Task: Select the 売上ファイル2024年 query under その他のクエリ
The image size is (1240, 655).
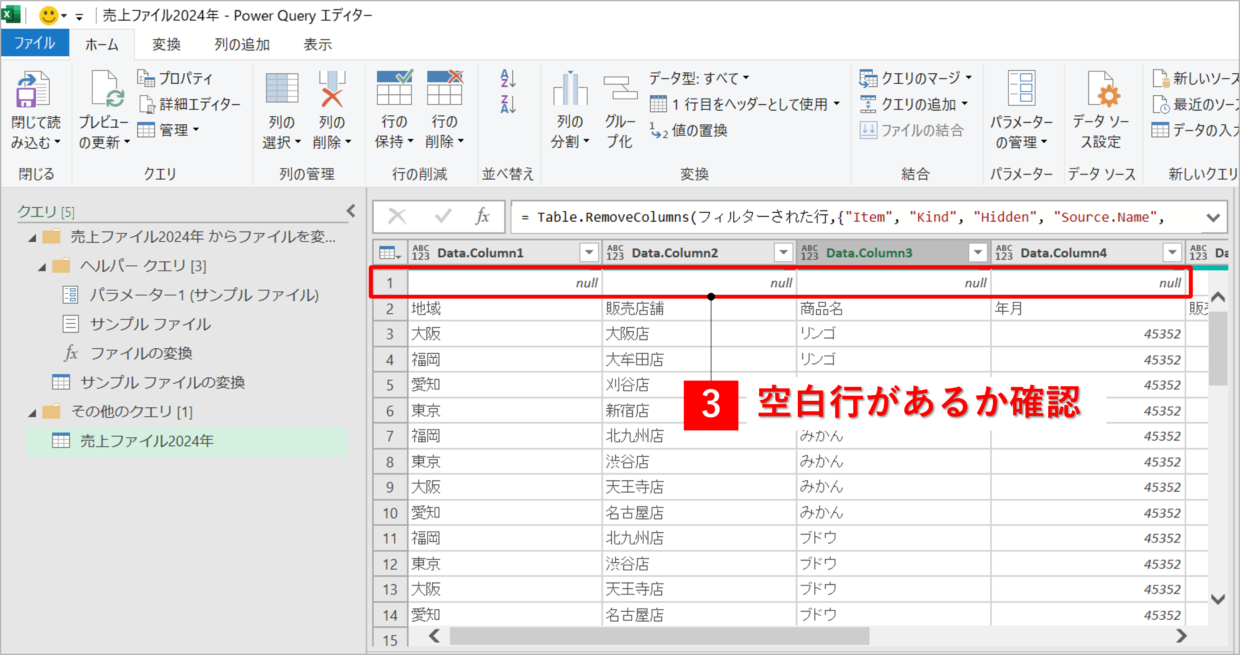Action: tap(187, 441)
